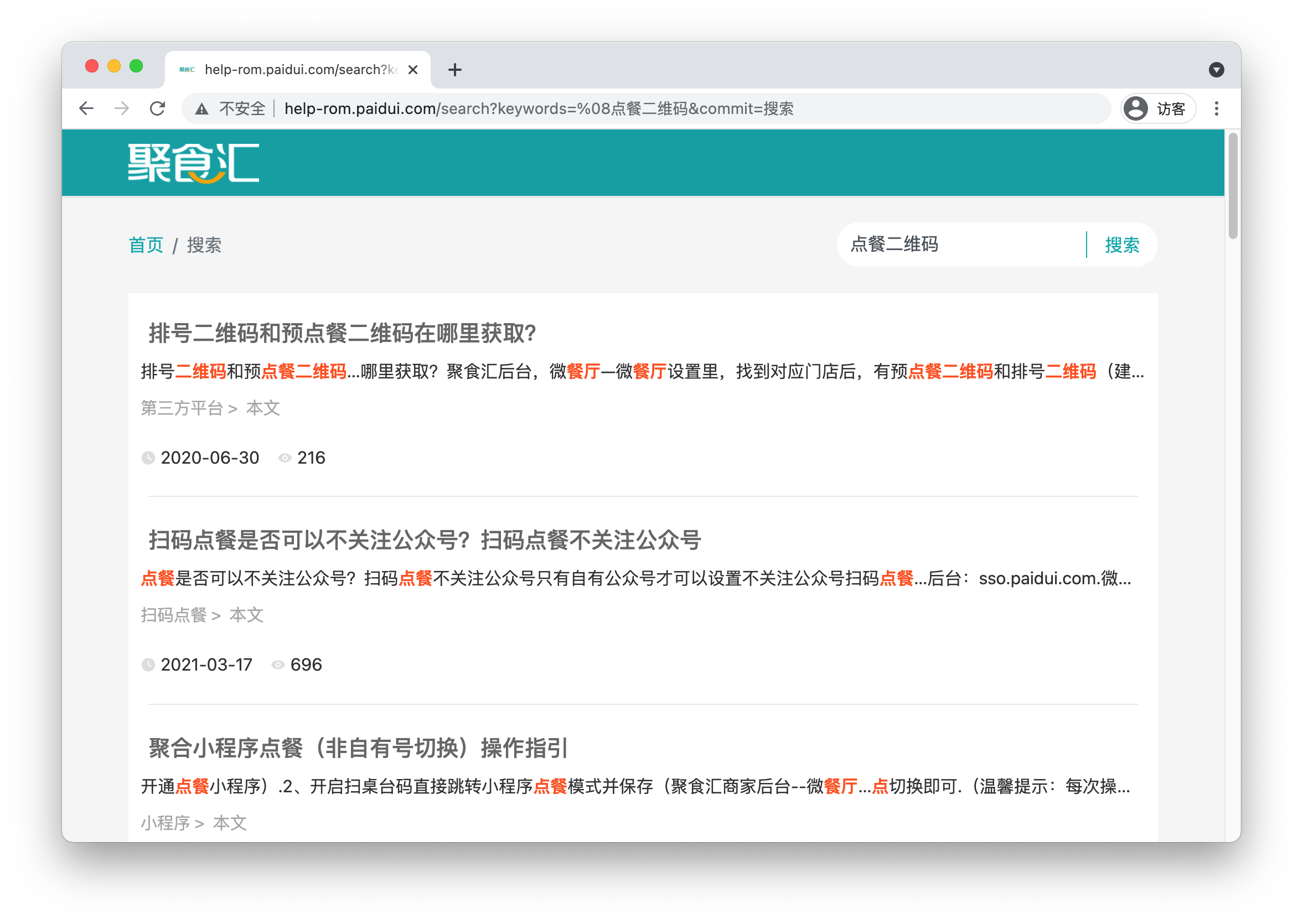Click the browser back arrow
The width and height of the screenshot is (1303, 924).
click(x=86, y=108)
